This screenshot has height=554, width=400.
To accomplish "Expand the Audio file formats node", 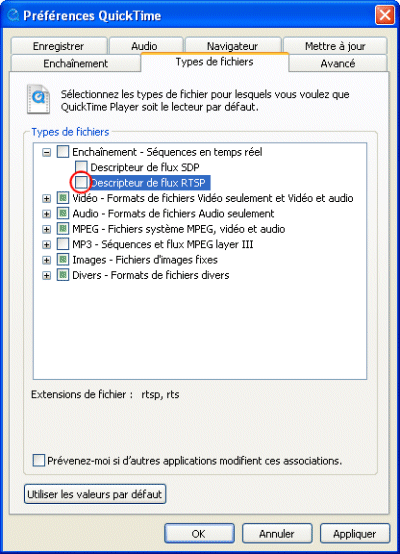I will (46, 214).
